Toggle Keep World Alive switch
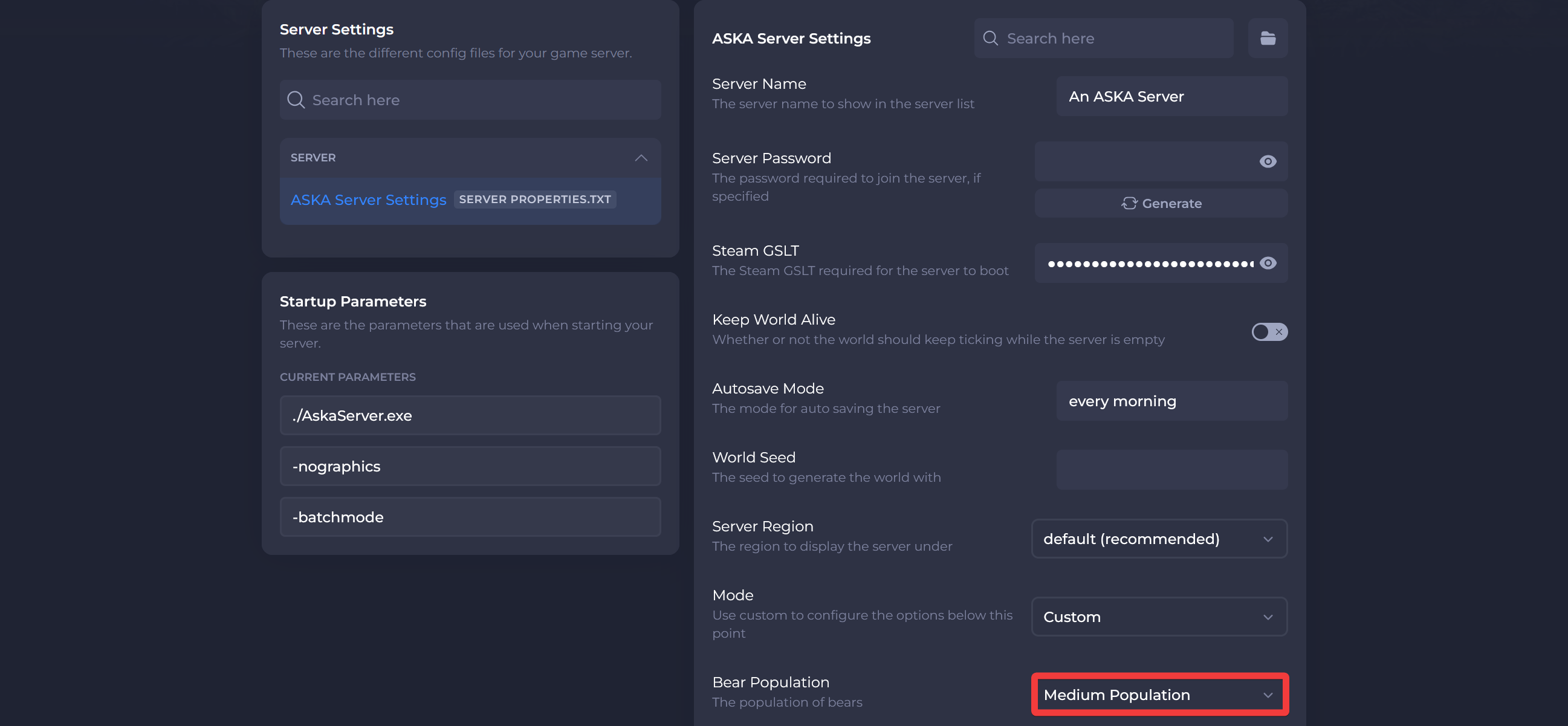Viewport: 1568px width, 726px height. click(x=1269, y=332)
